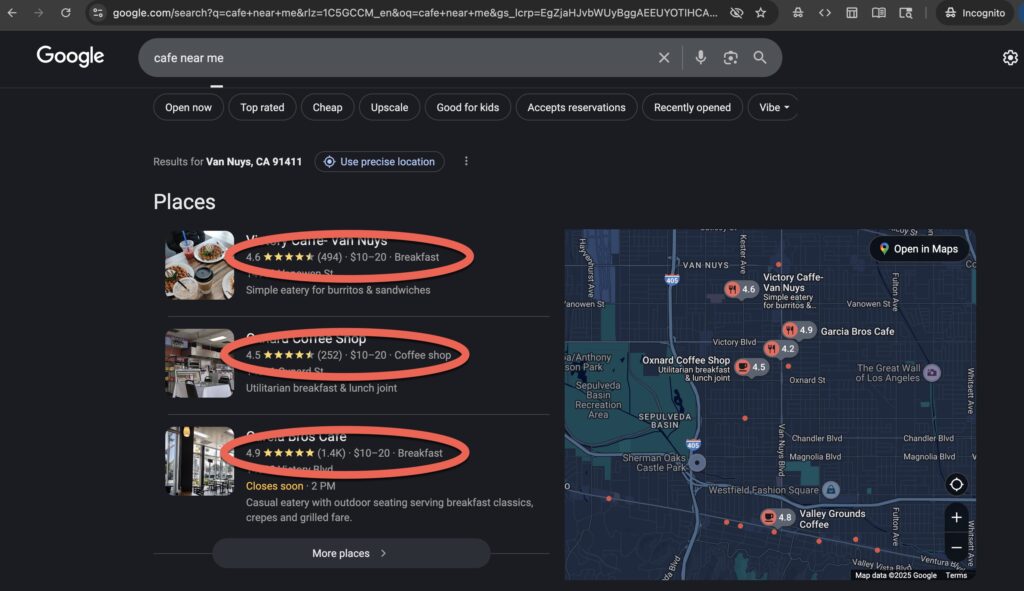Reload the page with the refresh icon
This screenshot has width=1024, height=591.
(x=66, y=13)
